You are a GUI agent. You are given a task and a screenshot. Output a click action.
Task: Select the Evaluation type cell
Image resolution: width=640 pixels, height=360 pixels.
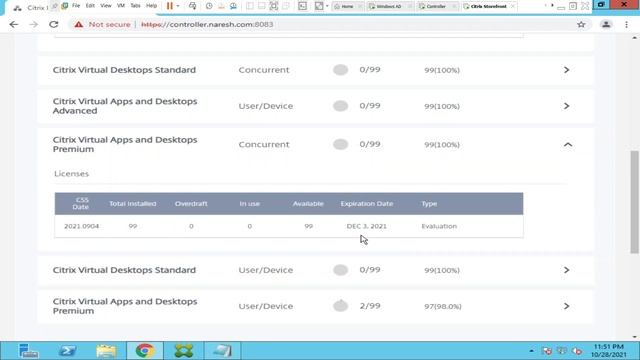[439, 226]
